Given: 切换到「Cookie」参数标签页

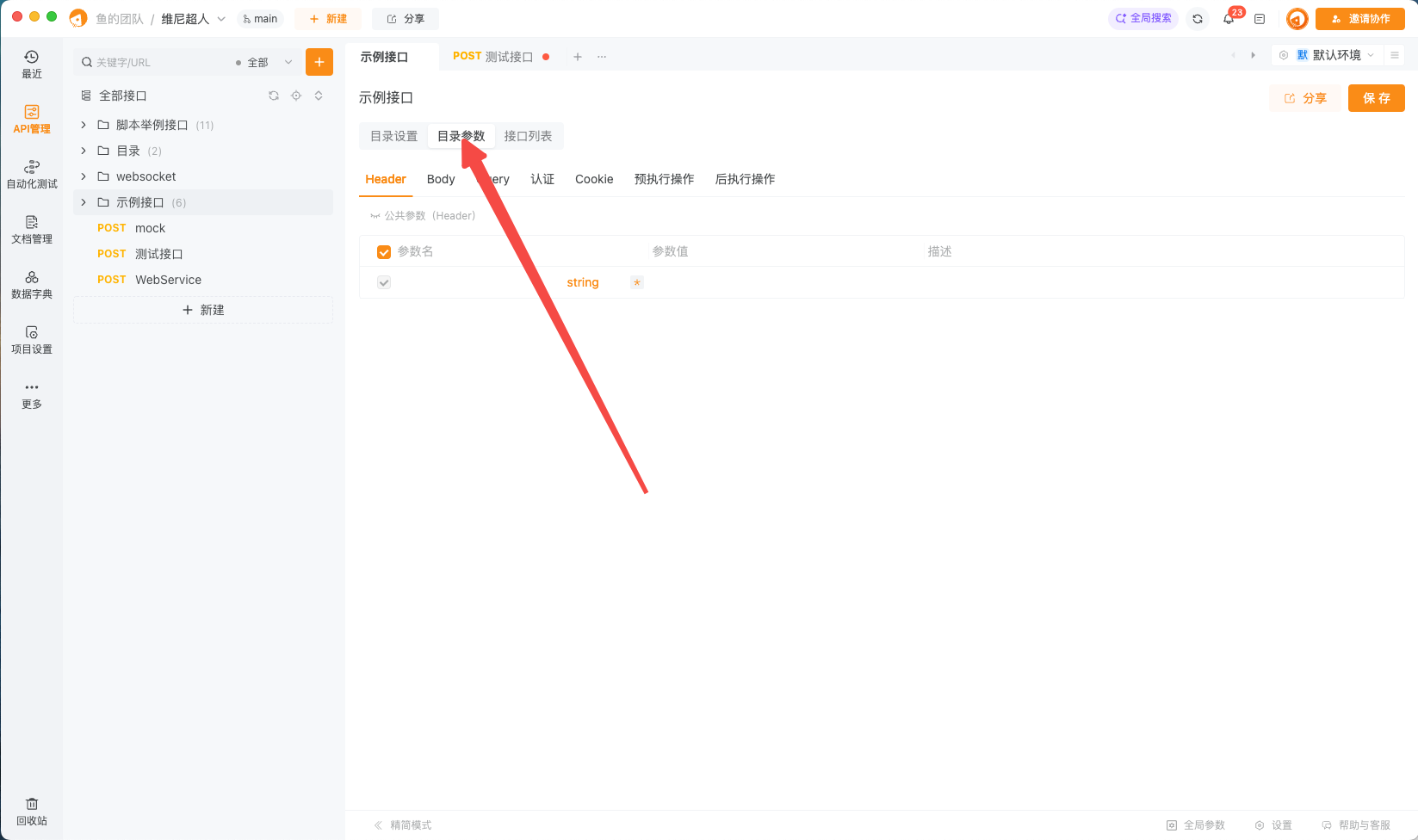Looking at the screenshot, I should pos(594,178).
